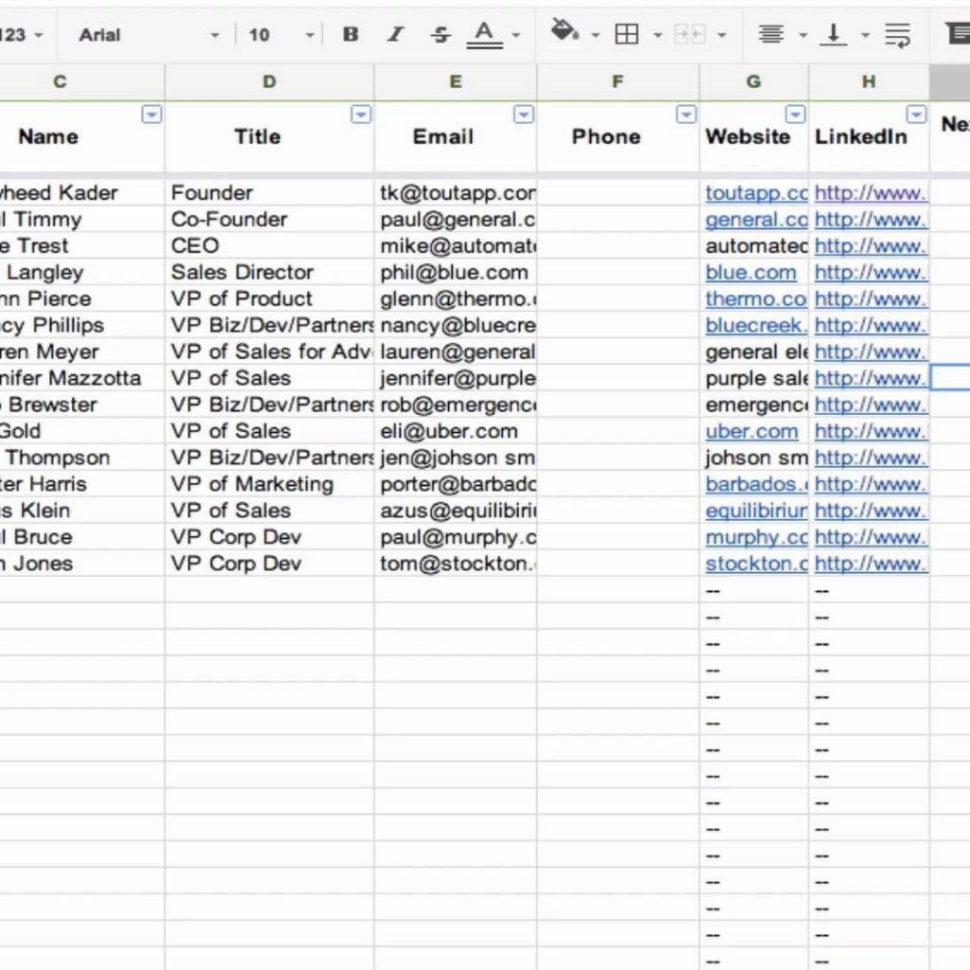This screenshot has width=970, height=970.
Task: Select the text wrapping icon
Action: click(897, 33)
